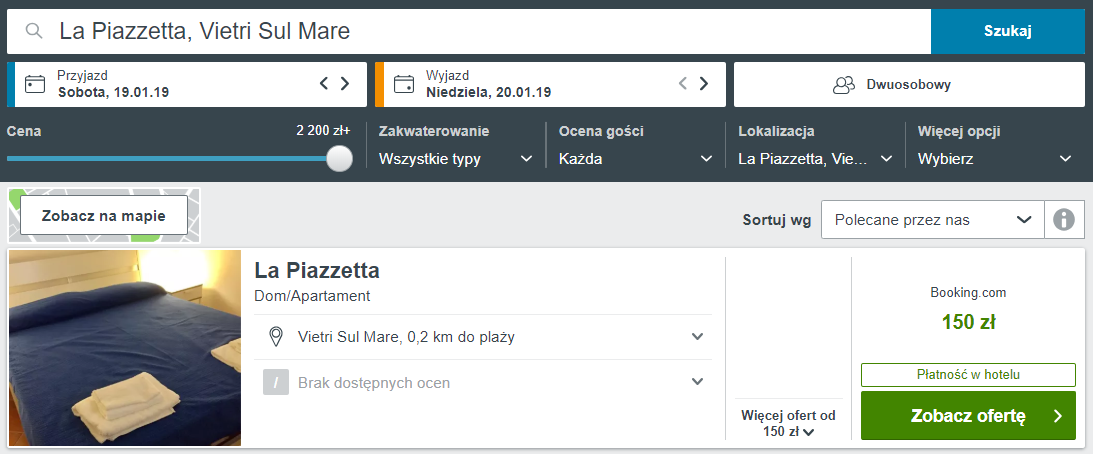Screen dimensions: 1093x454
Task: Open check-out calendar icon
Action: click(404, 84)
